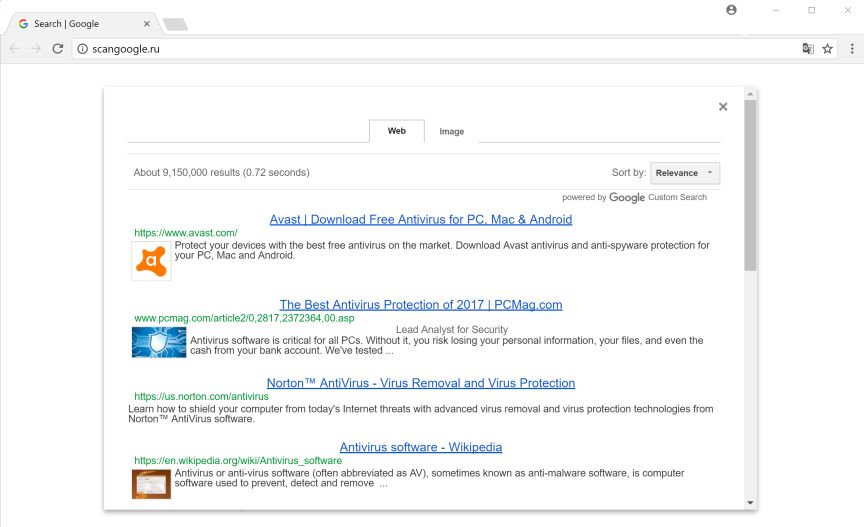The image size is (864, 527).
Task: Reload the page with refresh icon
Action: 58,49
